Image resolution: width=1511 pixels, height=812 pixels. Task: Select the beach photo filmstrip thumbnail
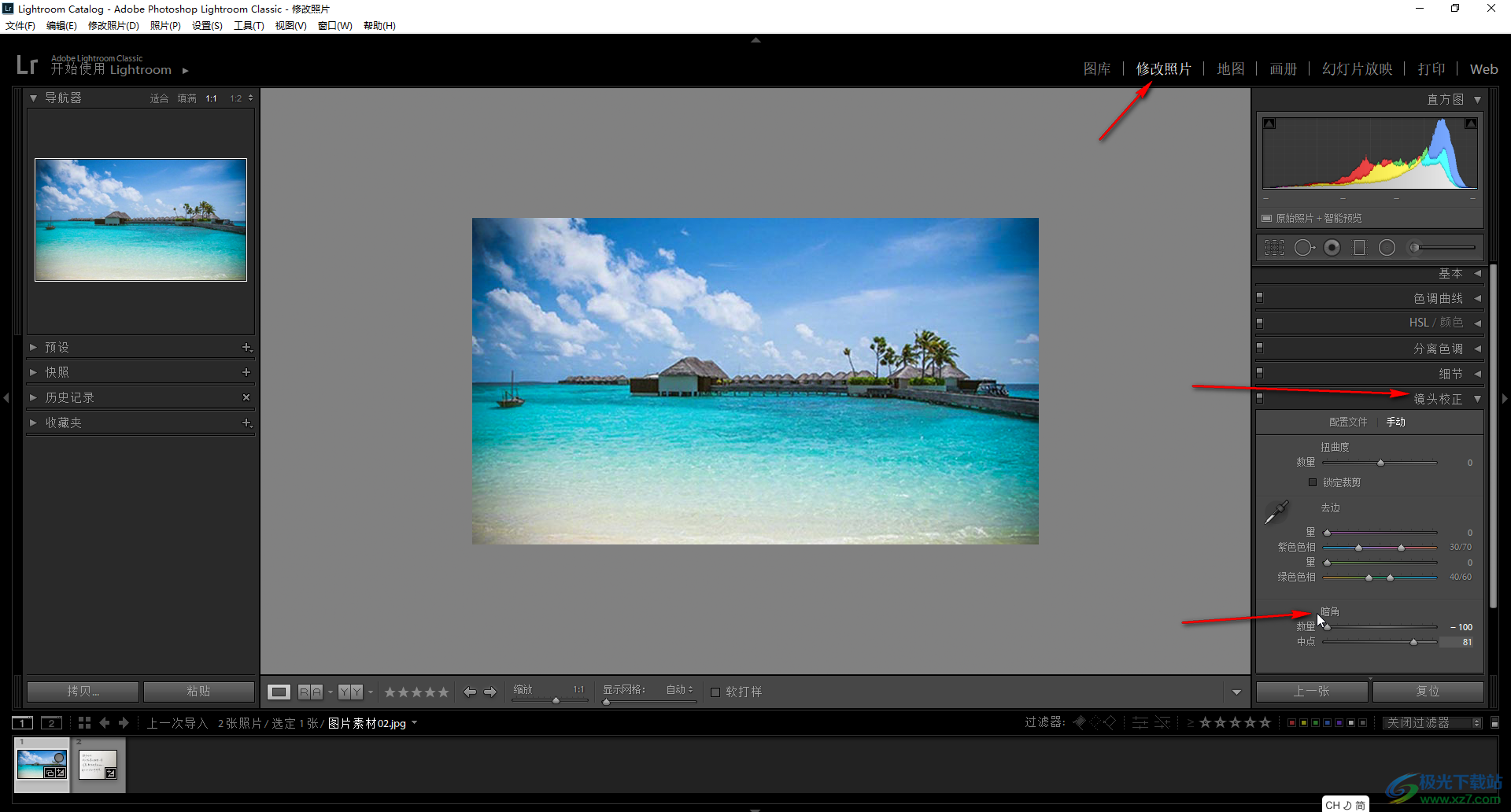click(42, 765)
